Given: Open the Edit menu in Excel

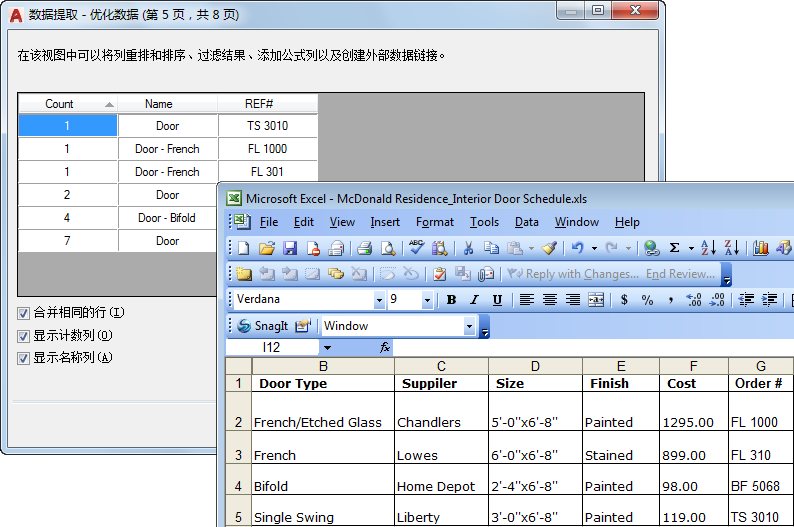Looking at the screenshot, I should 304,222.
